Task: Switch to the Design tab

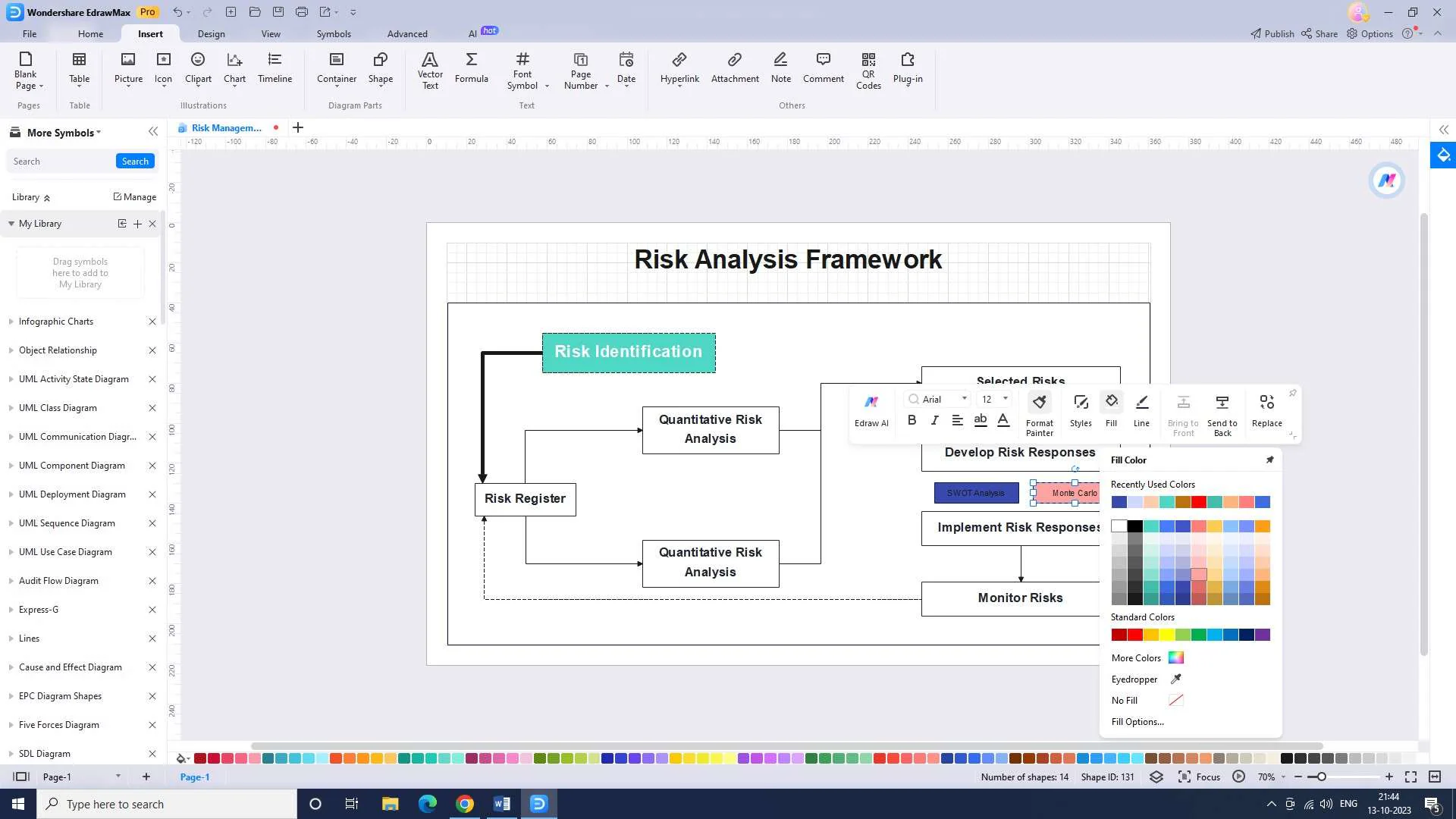Action: click(x=211, y=34)
